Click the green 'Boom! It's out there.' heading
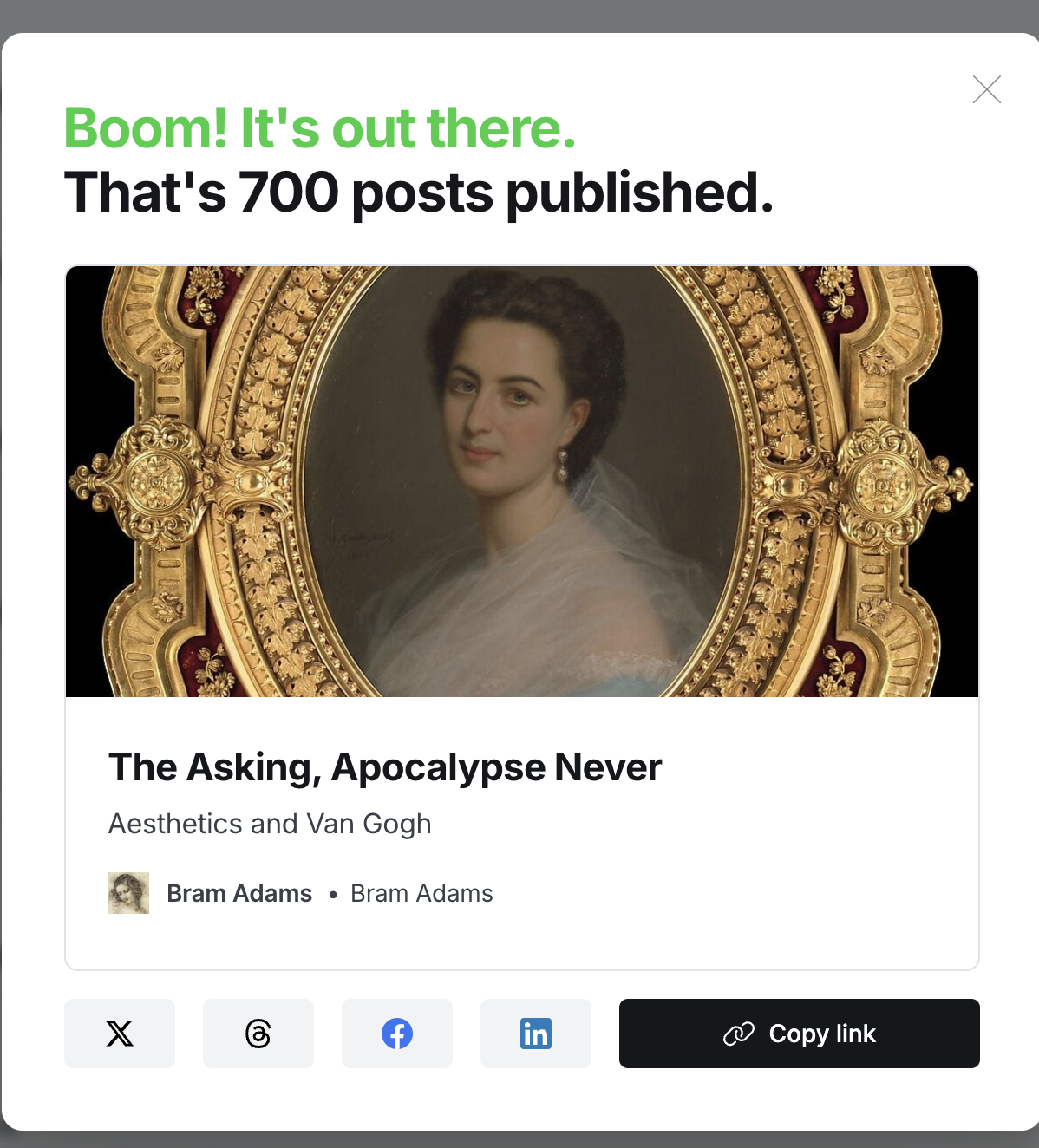Viewport: 1039px width, 1148px height. coord(320,128)
